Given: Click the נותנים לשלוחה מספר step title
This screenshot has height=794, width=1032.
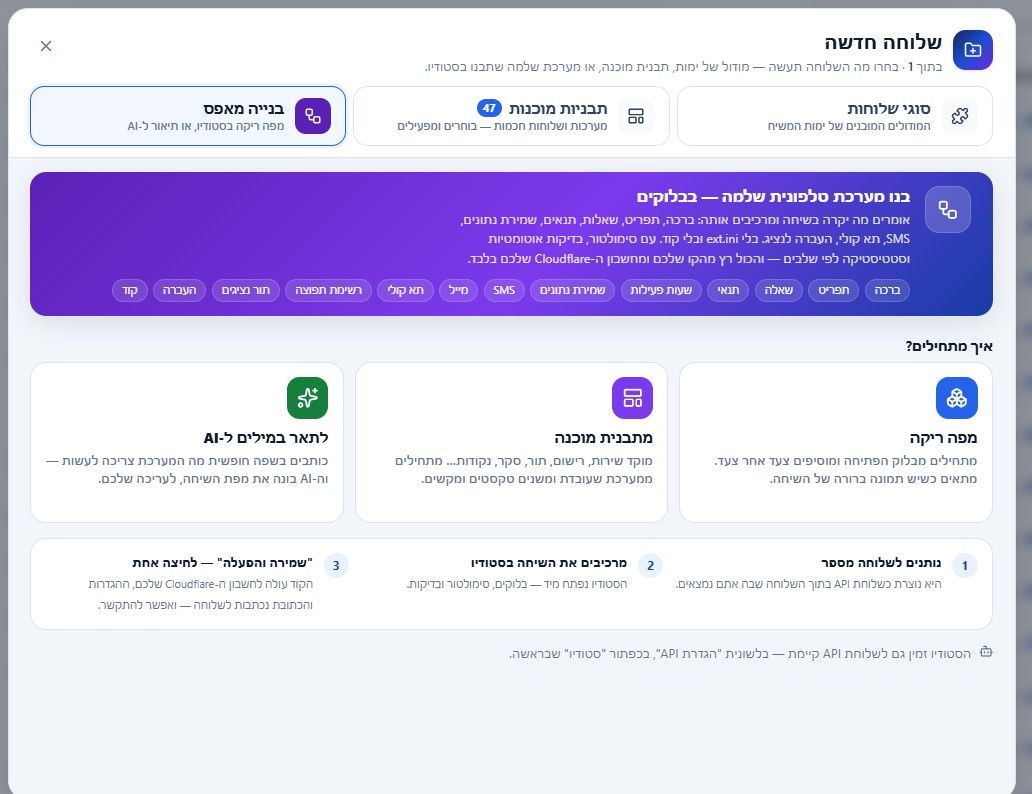Looking at the screenshot, I should pyautogui.click(x=881, y=563).
